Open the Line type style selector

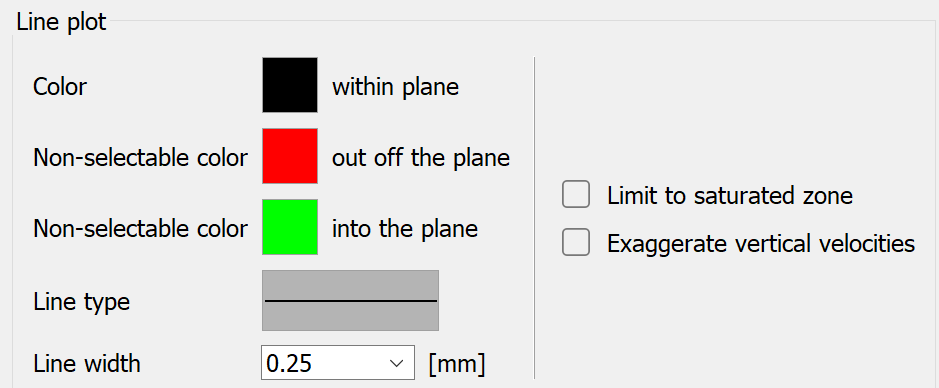pos(350,300)
